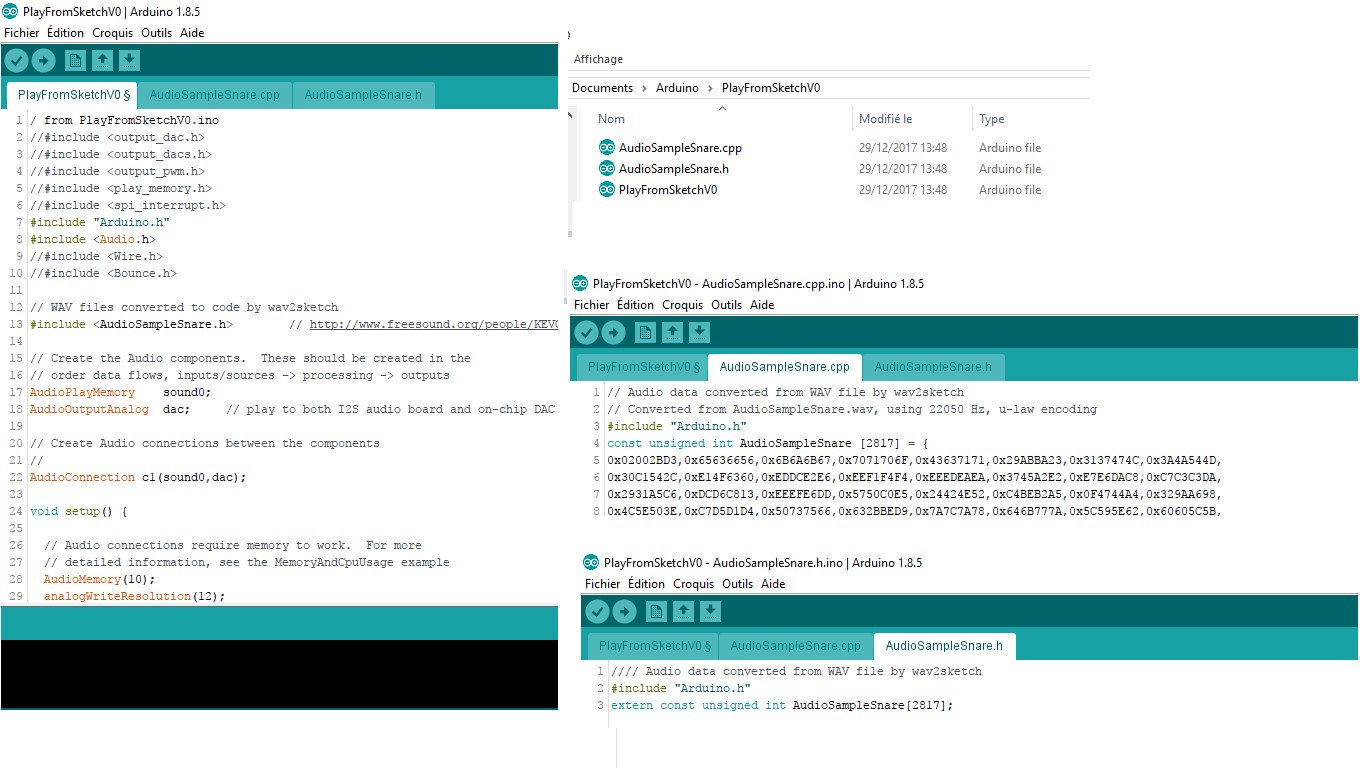Click the Arduino file icon beside PlayFromSketchV0 in Explorer
The image size is (1366, 768).
click(606, 190)
